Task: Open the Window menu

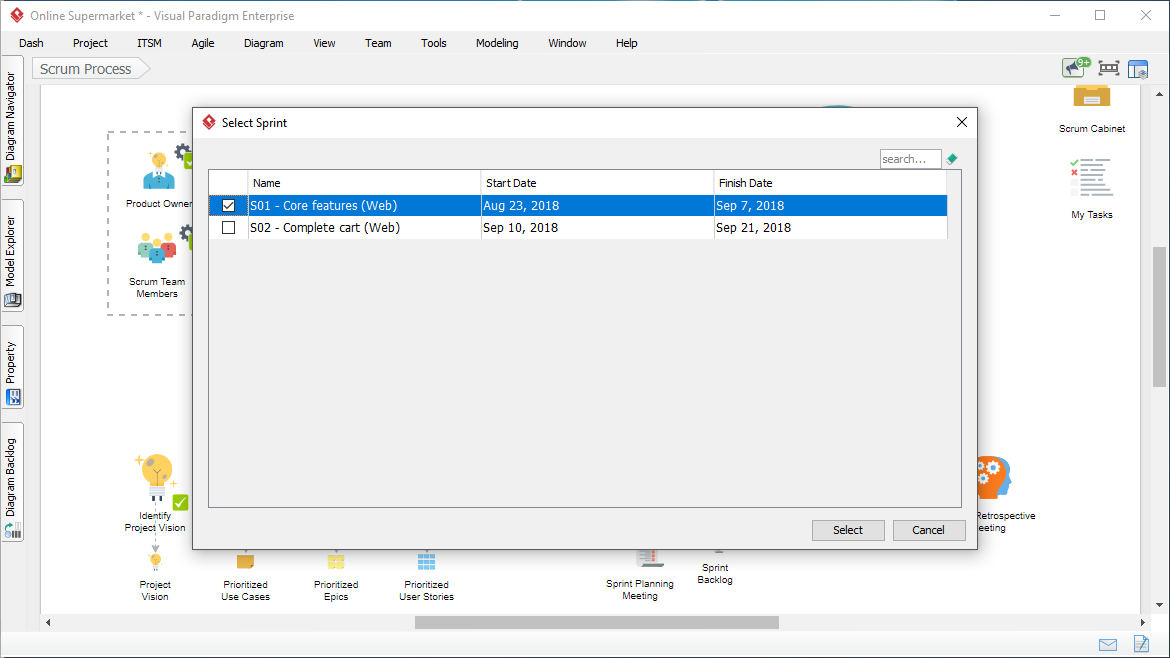Action: click(567, 43)
